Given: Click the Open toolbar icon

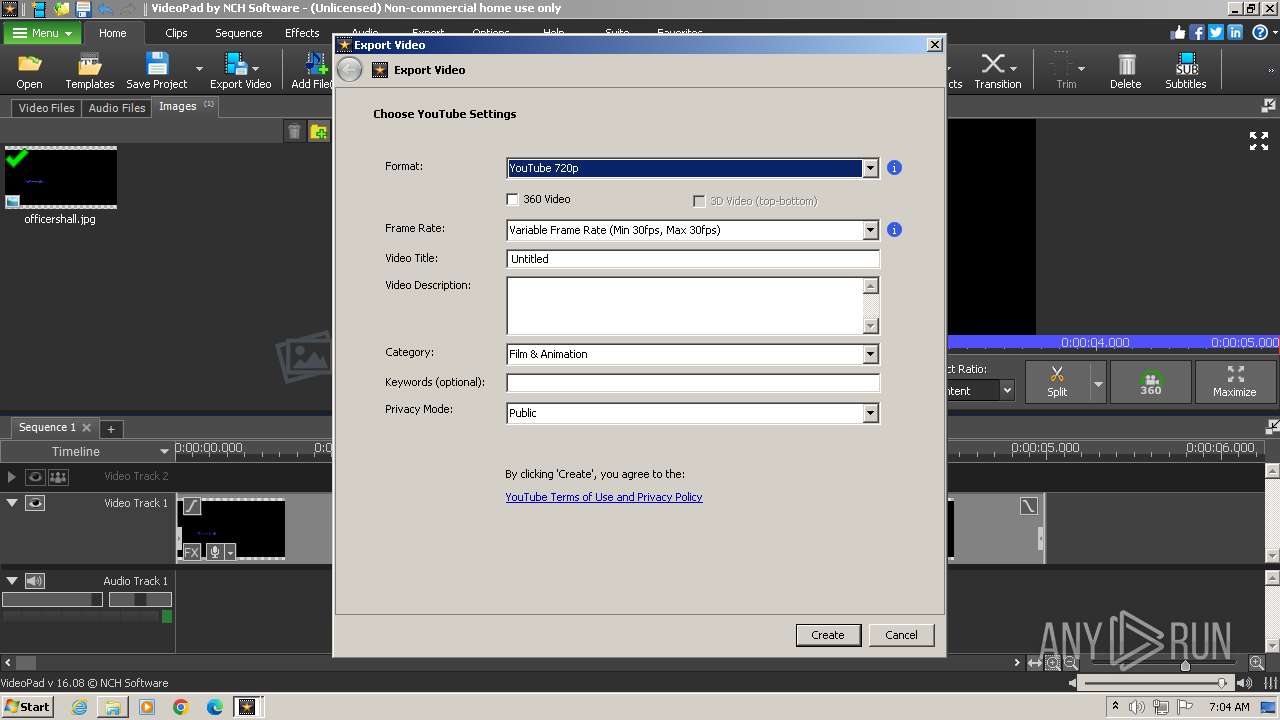Looking at the screenshot, I should [x=30, y=72].
